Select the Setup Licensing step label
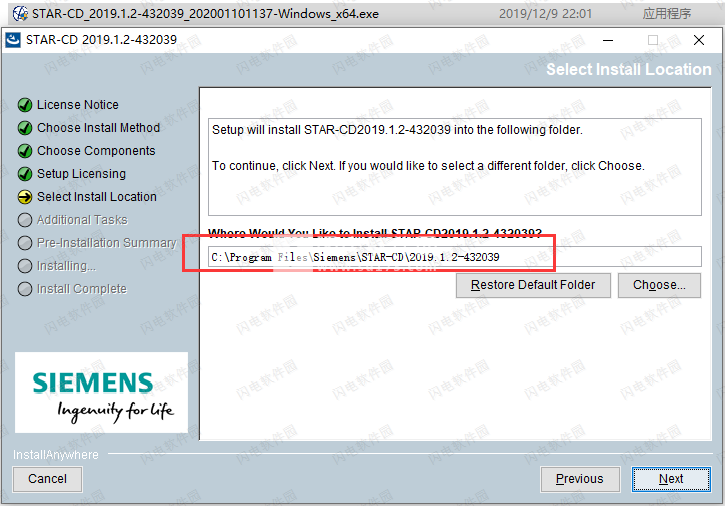This screenshot has height=506, width=725. [81, 174]
